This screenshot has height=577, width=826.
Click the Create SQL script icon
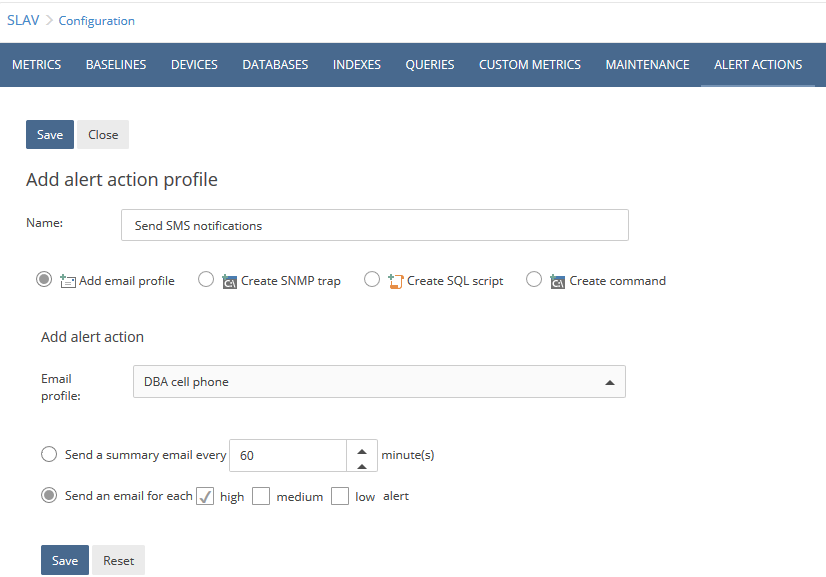(x=395, y=281)
